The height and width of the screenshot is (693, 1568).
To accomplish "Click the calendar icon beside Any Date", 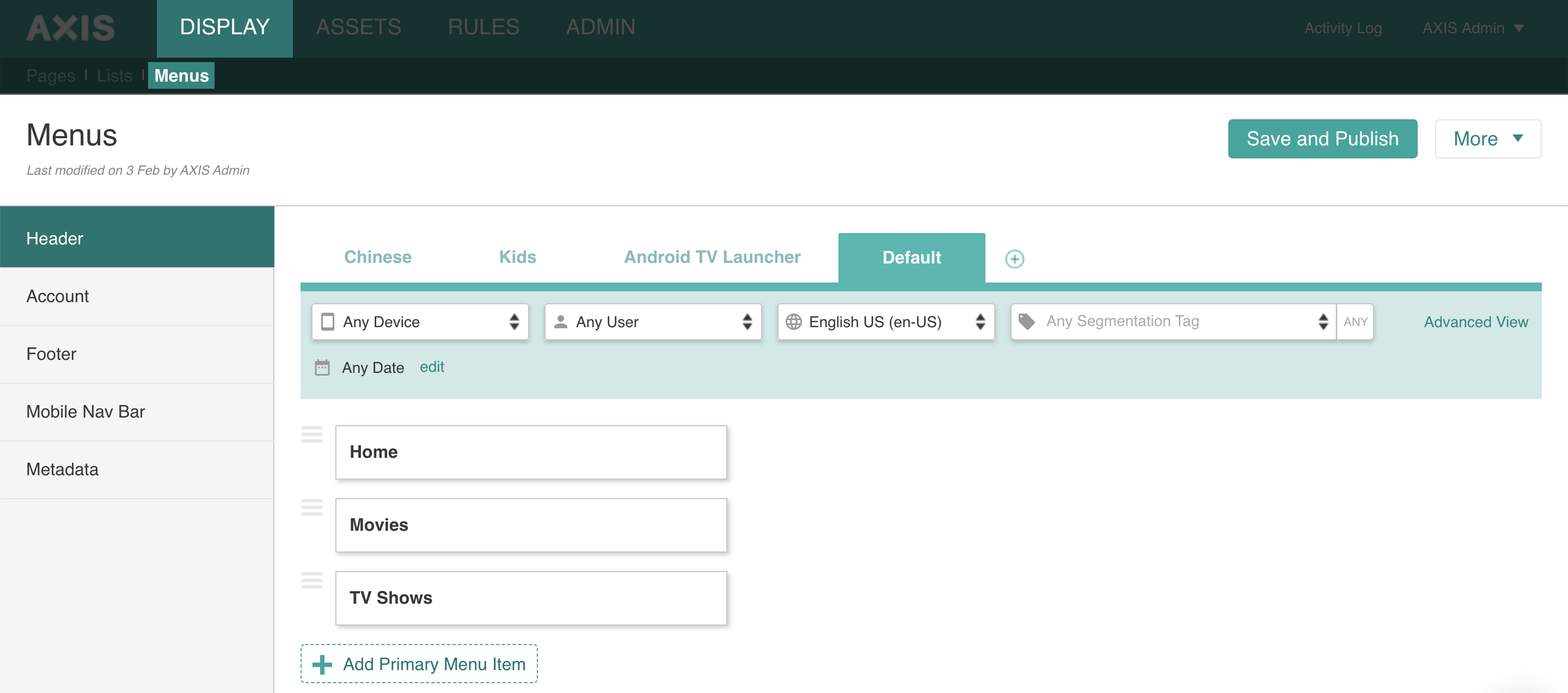I will click(322, 367).
